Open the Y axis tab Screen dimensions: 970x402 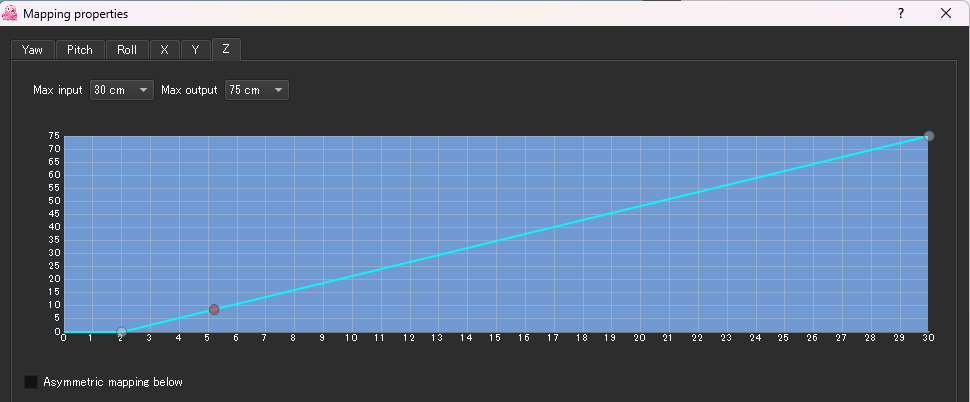tap(195, 50)
